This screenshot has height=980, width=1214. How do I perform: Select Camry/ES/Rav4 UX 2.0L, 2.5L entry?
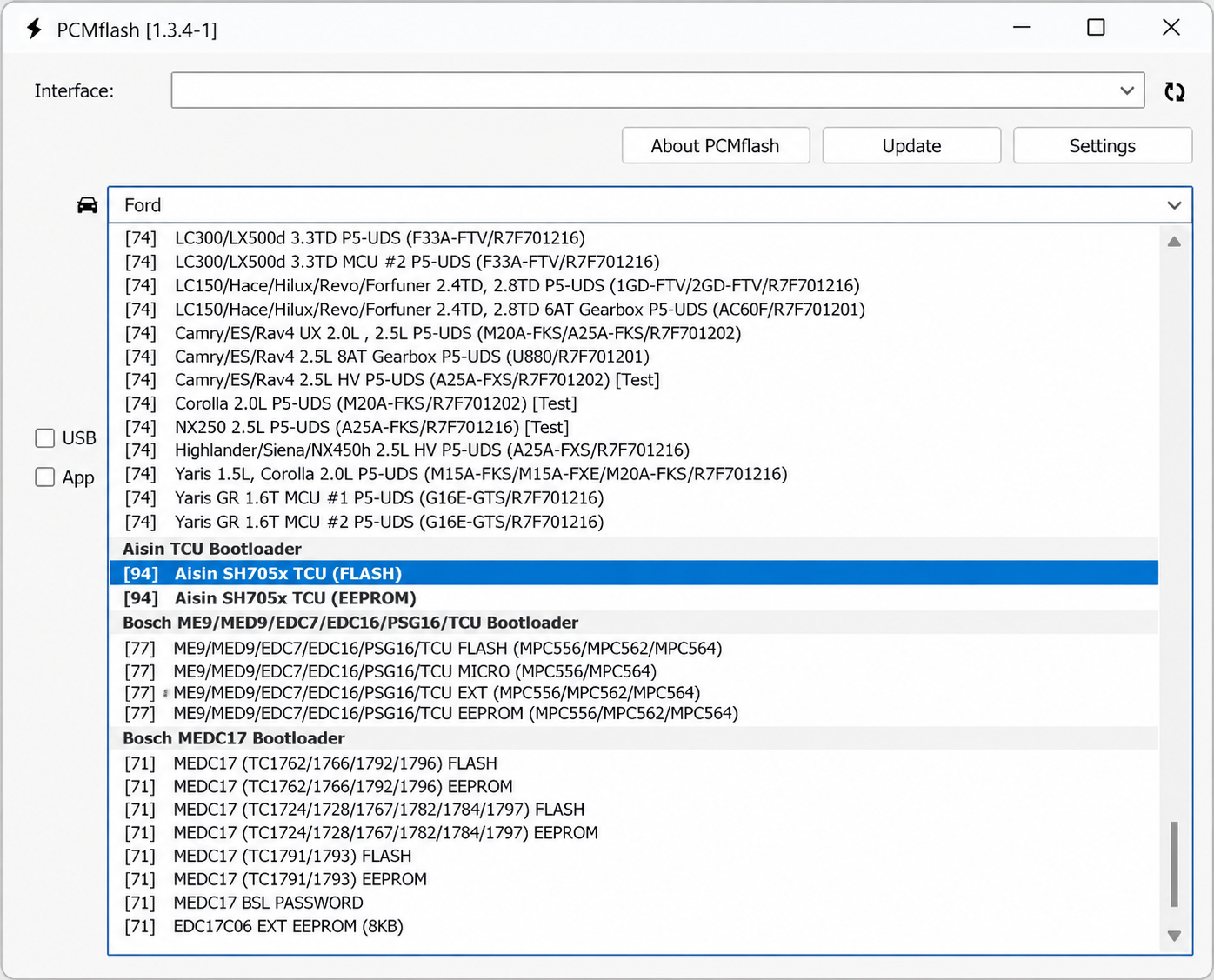point(634,333)
